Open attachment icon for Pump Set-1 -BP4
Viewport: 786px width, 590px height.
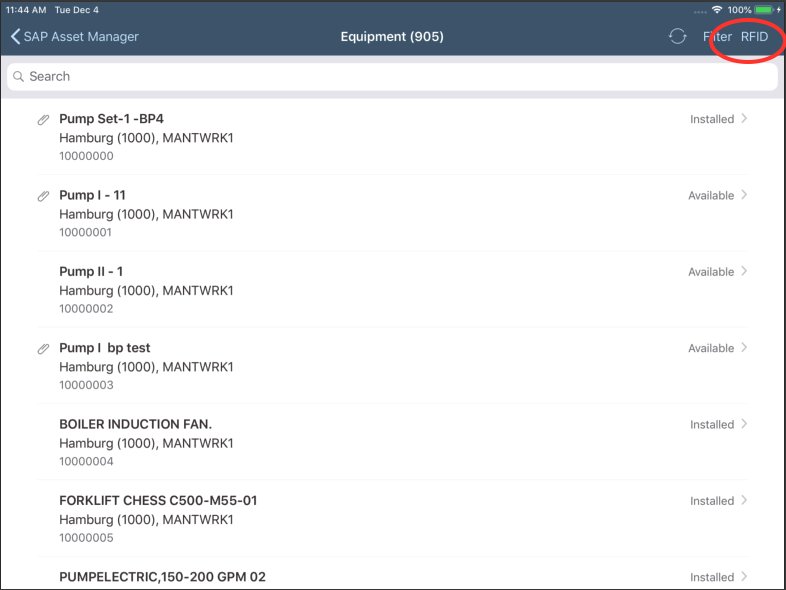tap(44, 120)
